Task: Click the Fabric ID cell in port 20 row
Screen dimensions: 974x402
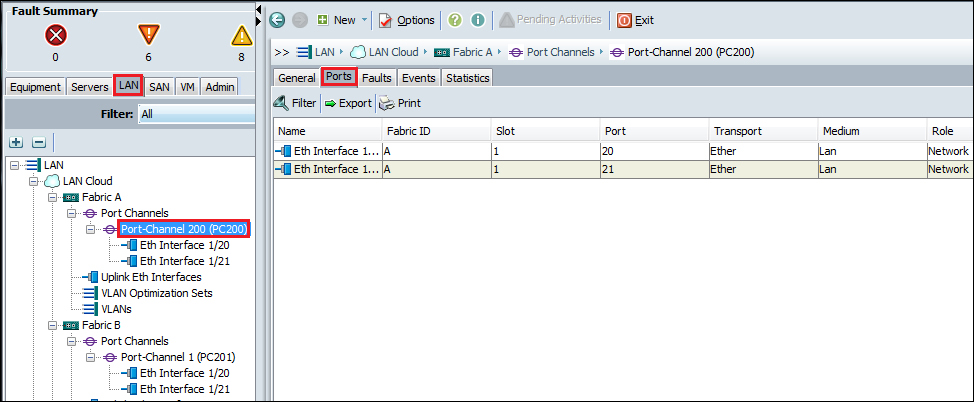Action: (436, 151)
